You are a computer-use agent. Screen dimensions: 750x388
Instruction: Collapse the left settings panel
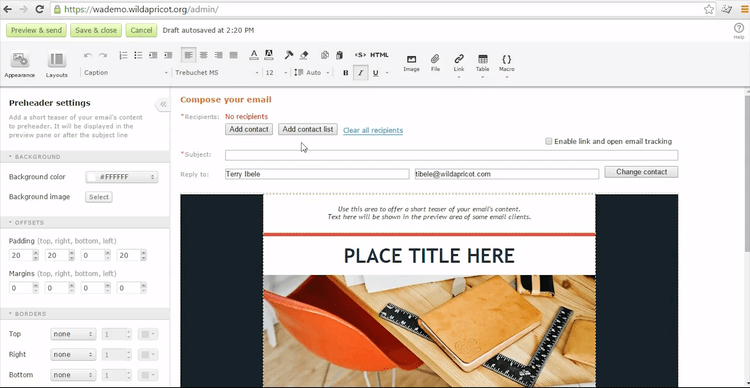pos(163,104)
